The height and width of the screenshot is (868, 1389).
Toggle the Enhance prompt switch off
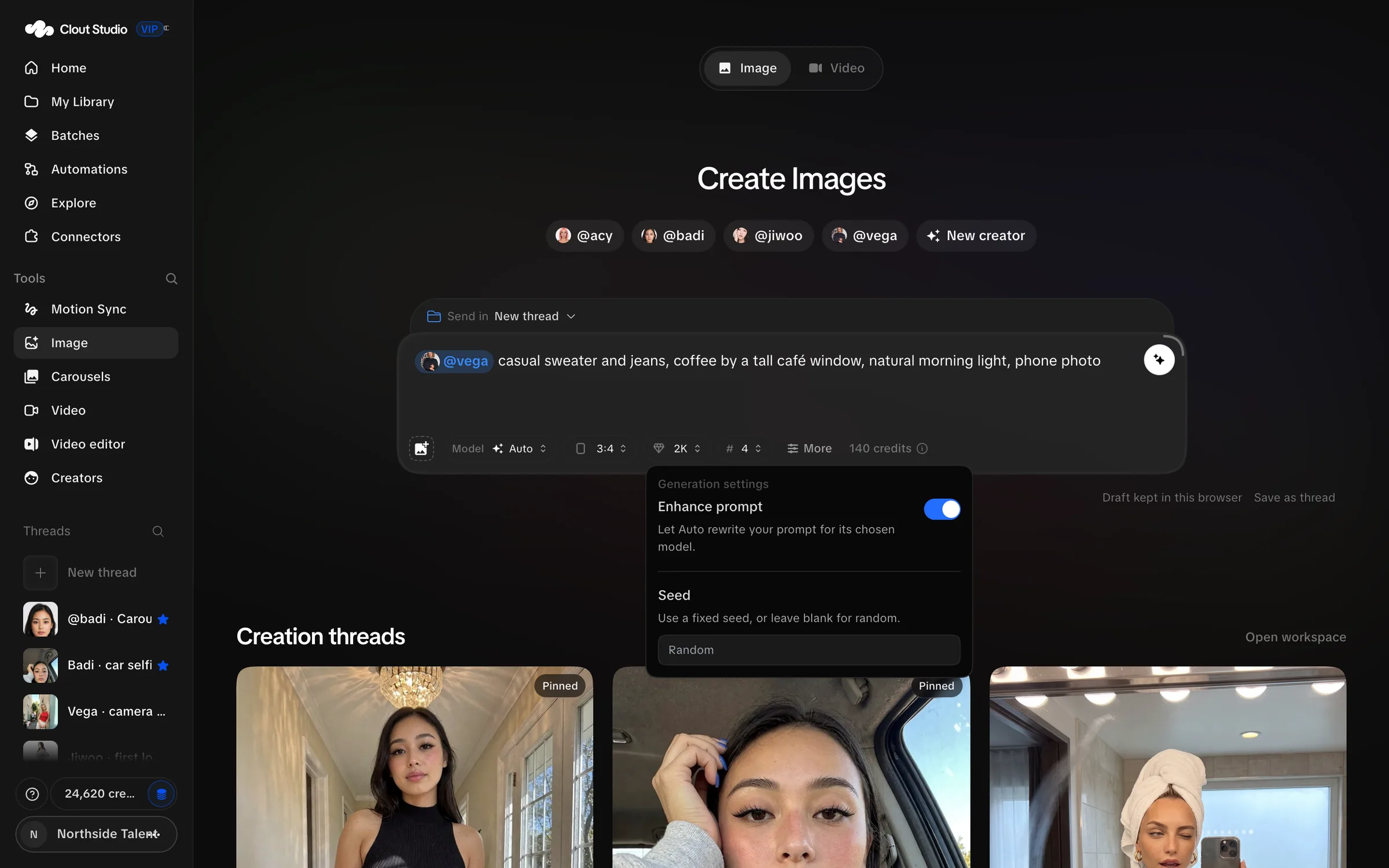942,509
